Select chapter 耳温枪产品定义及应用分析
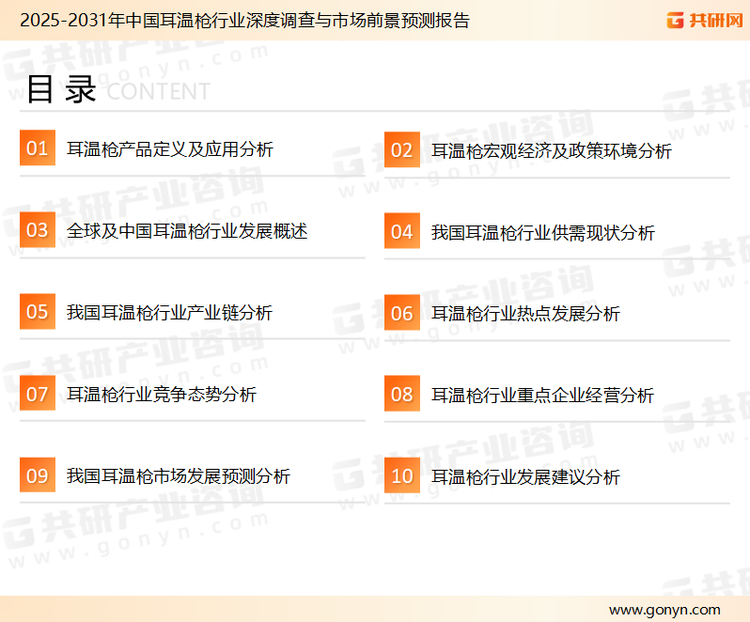Image resolution: width=750 pixels, height=622 pixels. 170,149
